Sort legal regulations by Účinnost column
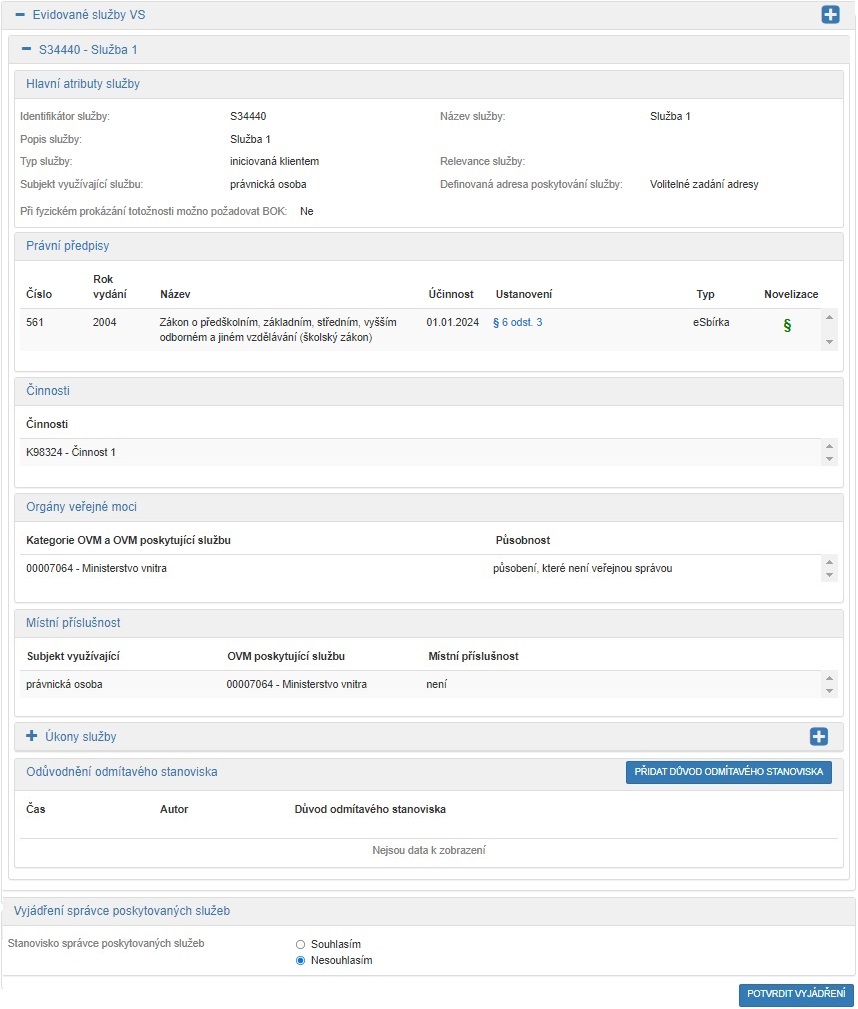 click(449, 294)
